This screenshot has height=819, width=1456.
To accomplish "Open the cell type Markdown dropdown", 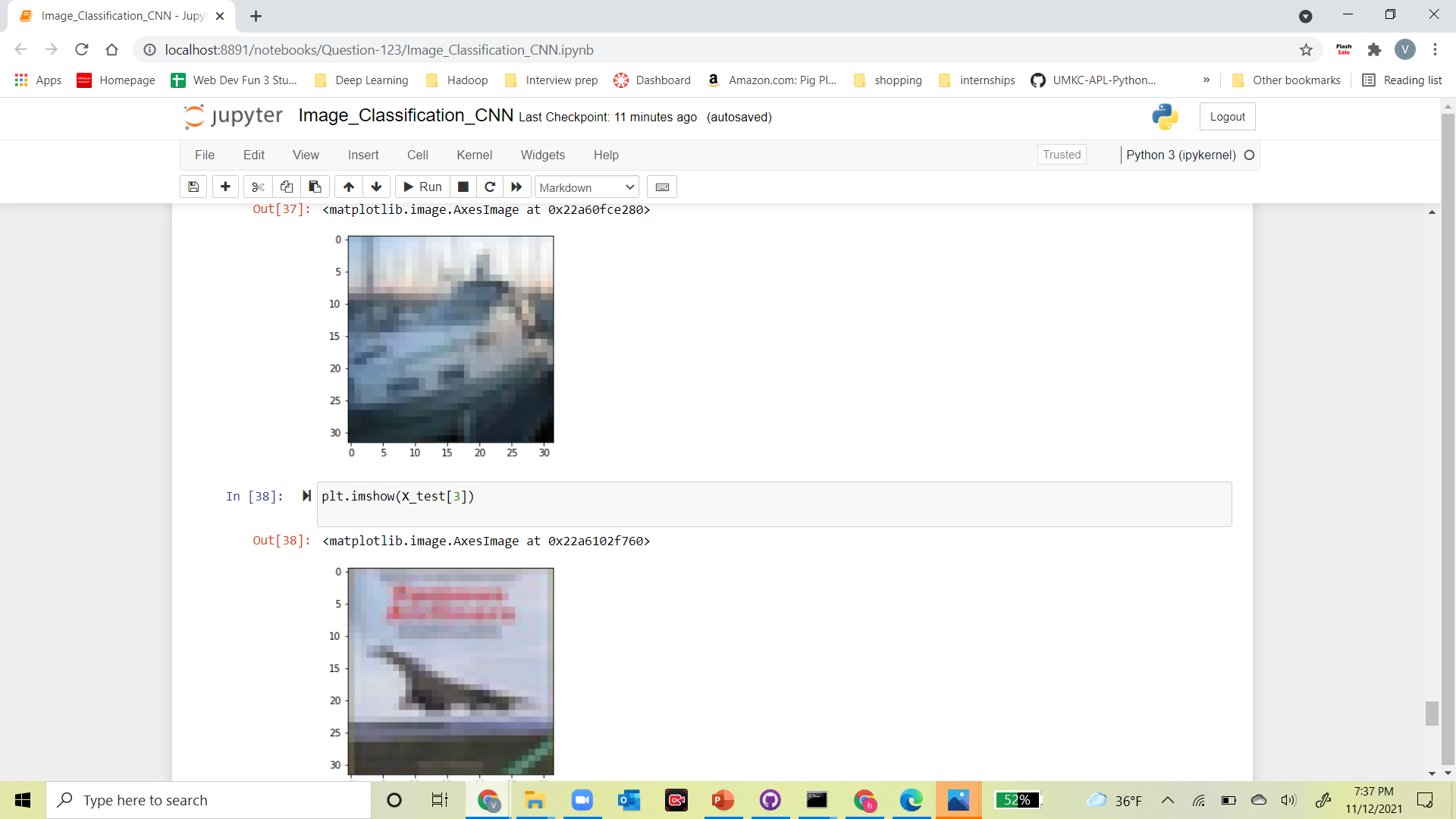I will [587, 187].
